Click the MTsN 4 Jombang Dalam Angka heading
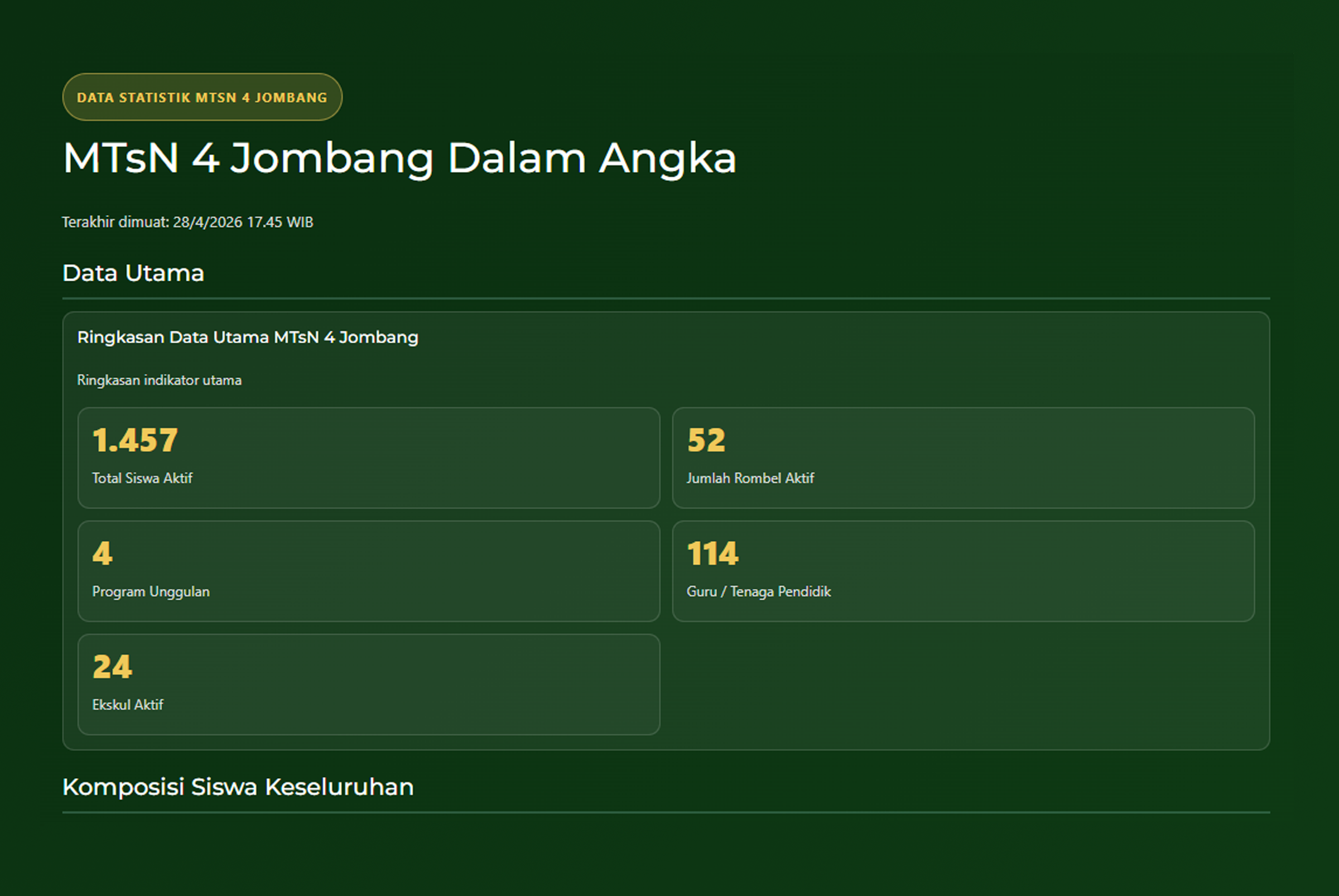 [399, 158]
